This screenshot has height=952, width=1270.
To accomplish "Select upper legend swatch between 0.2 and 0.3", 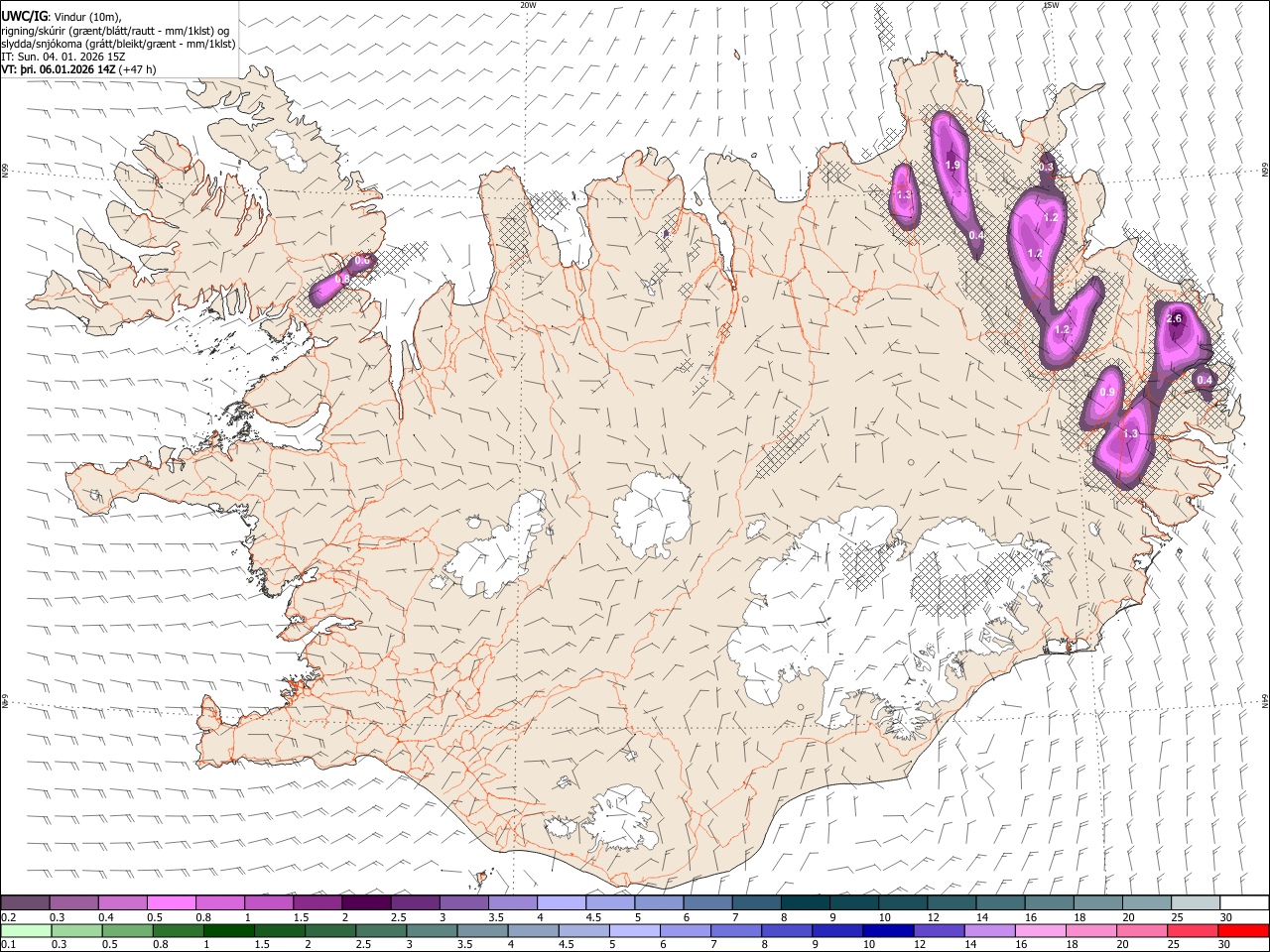I will click(25, 903).
